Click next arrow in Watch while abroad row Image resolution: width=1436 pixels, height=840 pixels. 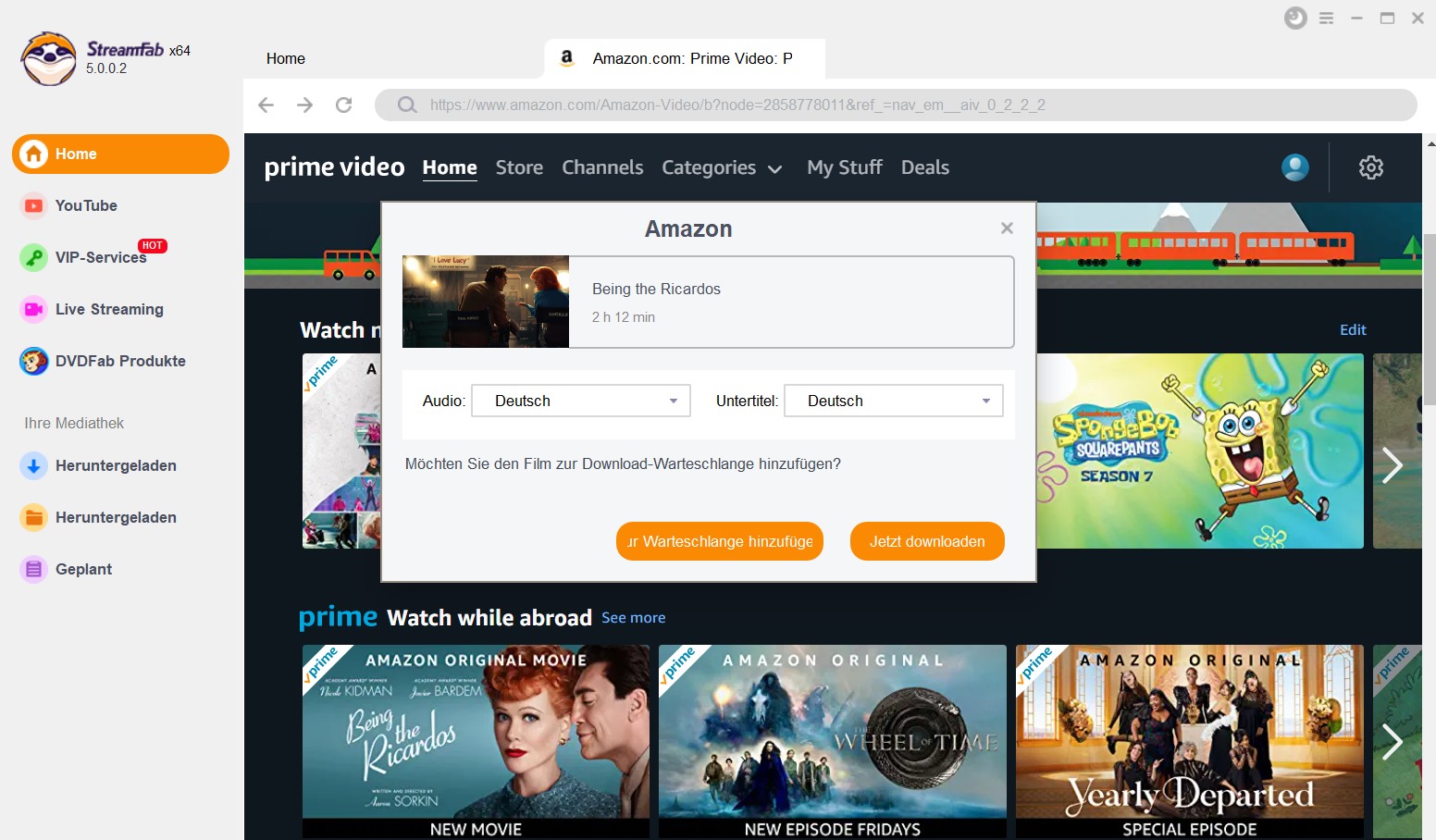pyautogui.click(x=1393, y=741)
